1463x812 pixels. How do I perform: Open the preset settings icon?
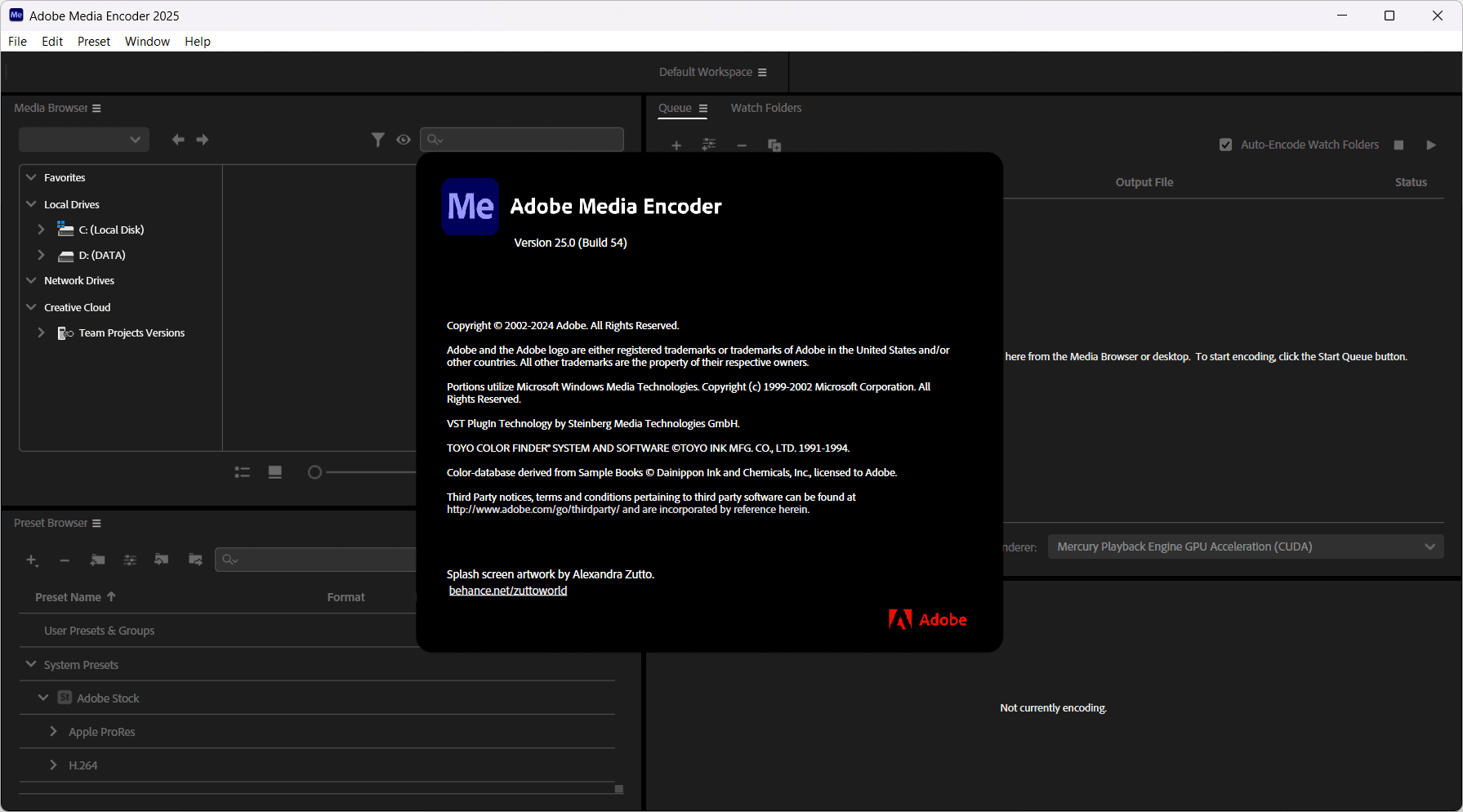130,560
